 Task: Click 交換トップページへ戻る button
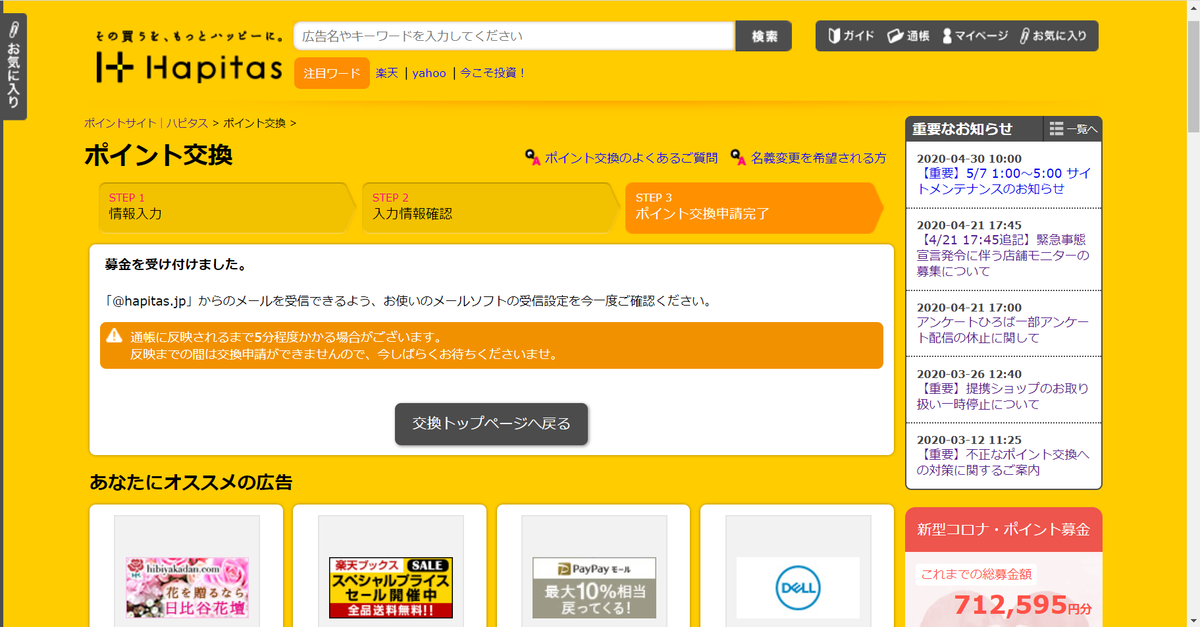pos(491,424)
